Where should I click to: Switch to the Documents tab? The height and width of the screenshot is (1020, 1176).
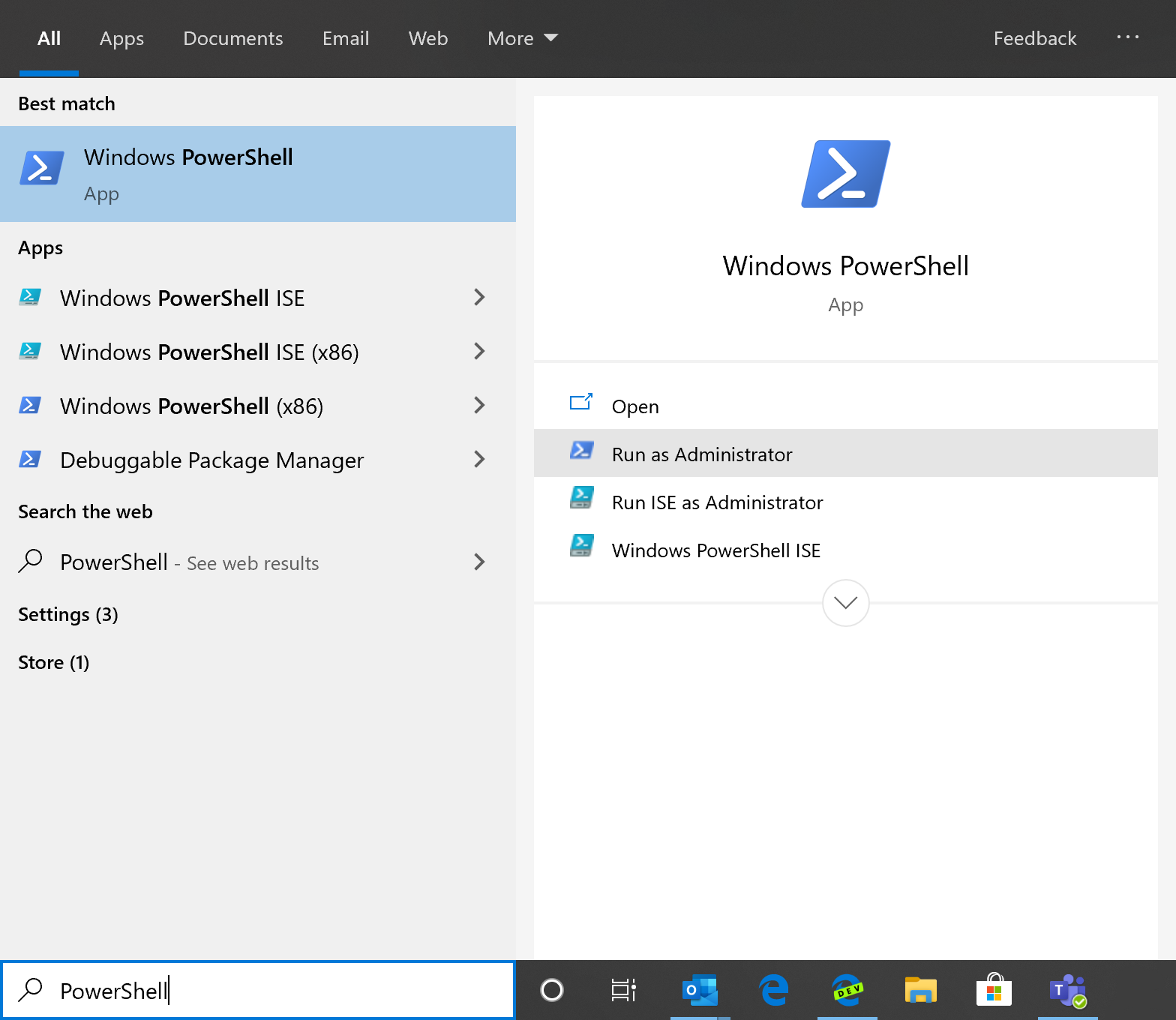tap(232, 38)
